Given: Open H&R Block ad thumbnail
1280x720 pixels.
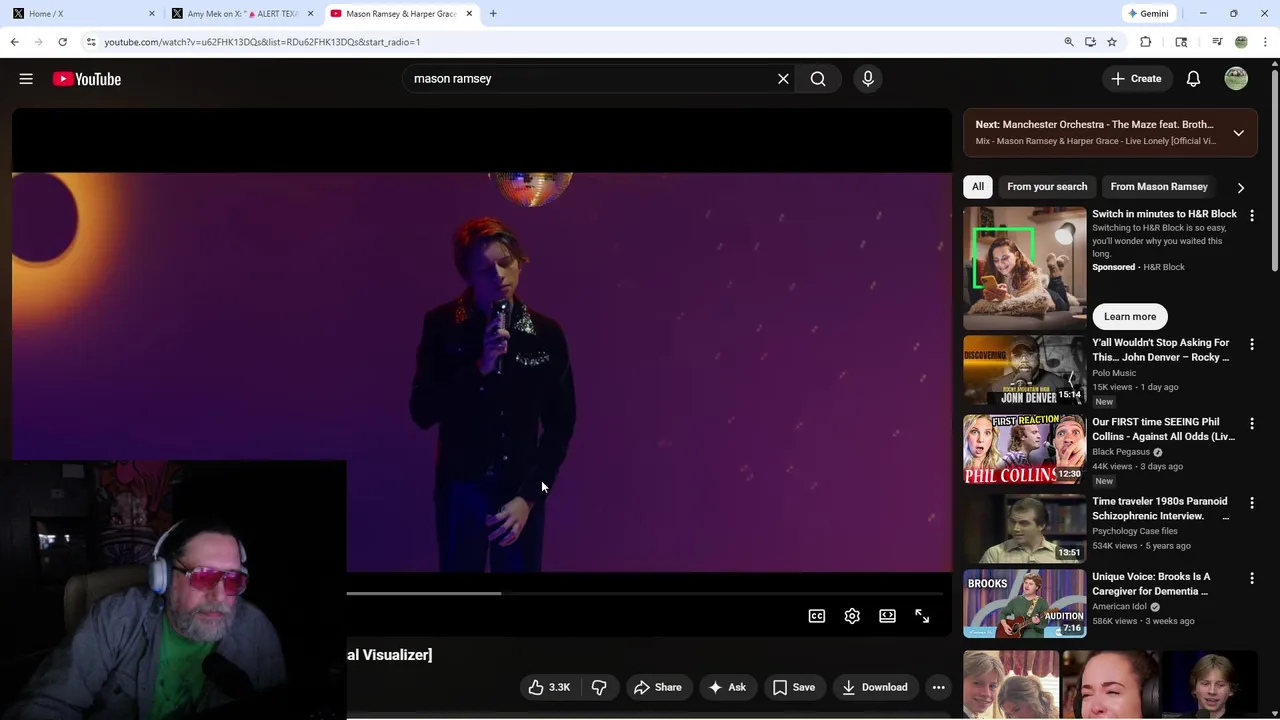Looking at the screenshot, I should point(1024,268).
